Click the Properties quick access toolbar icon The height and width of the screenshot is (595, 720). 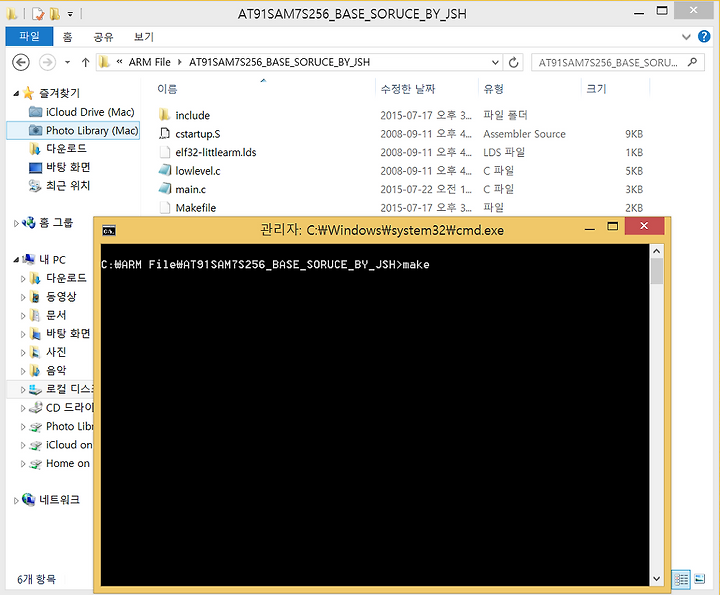38,14
